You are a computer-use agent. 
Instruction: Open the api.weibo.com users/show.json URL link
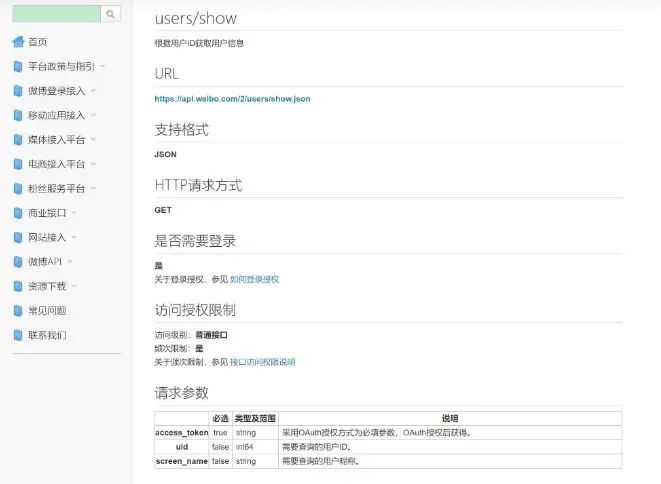[x=232, y=99]
